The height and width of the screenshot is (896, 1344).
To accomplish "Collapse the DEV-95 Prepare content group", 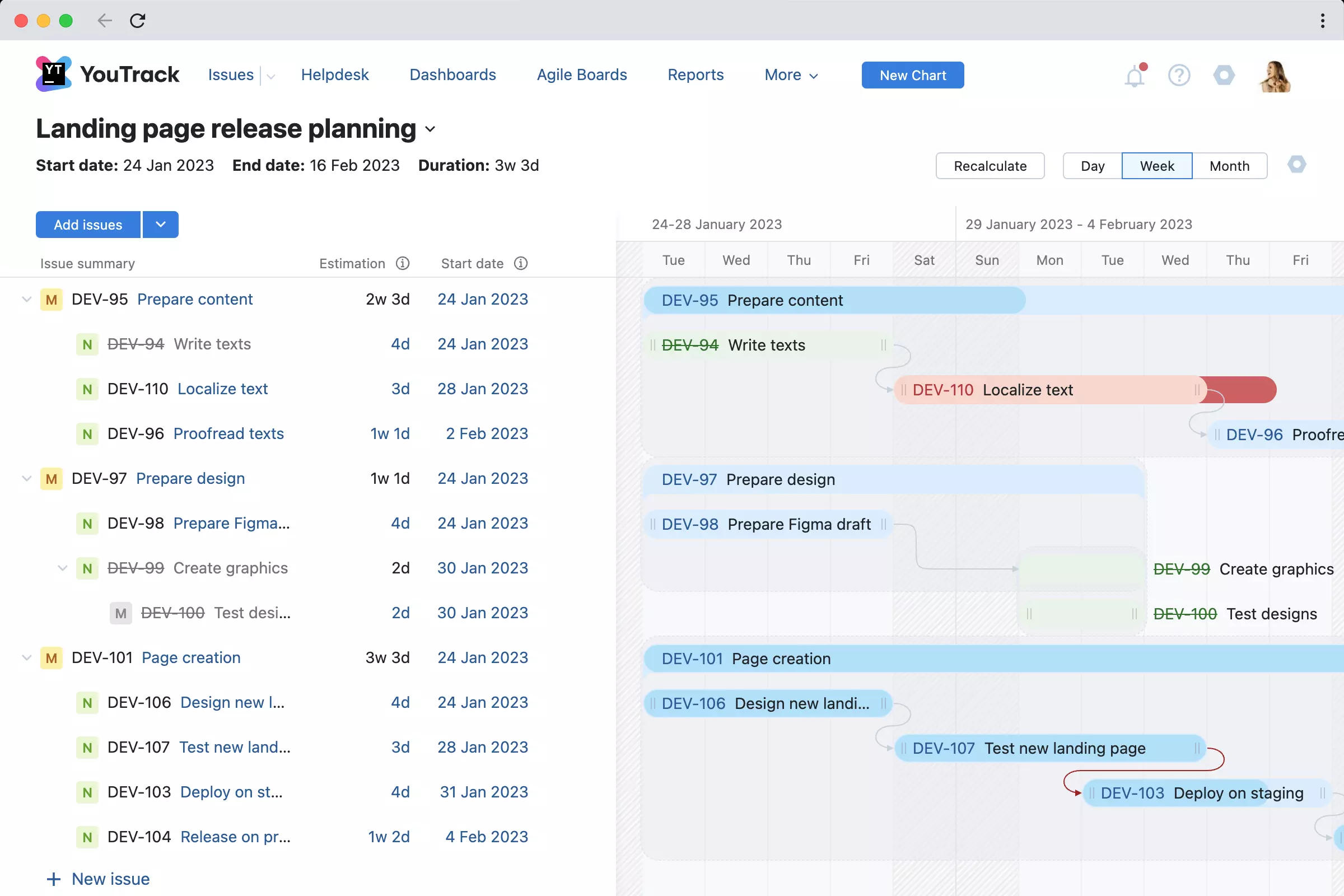I will coord(26,300).
